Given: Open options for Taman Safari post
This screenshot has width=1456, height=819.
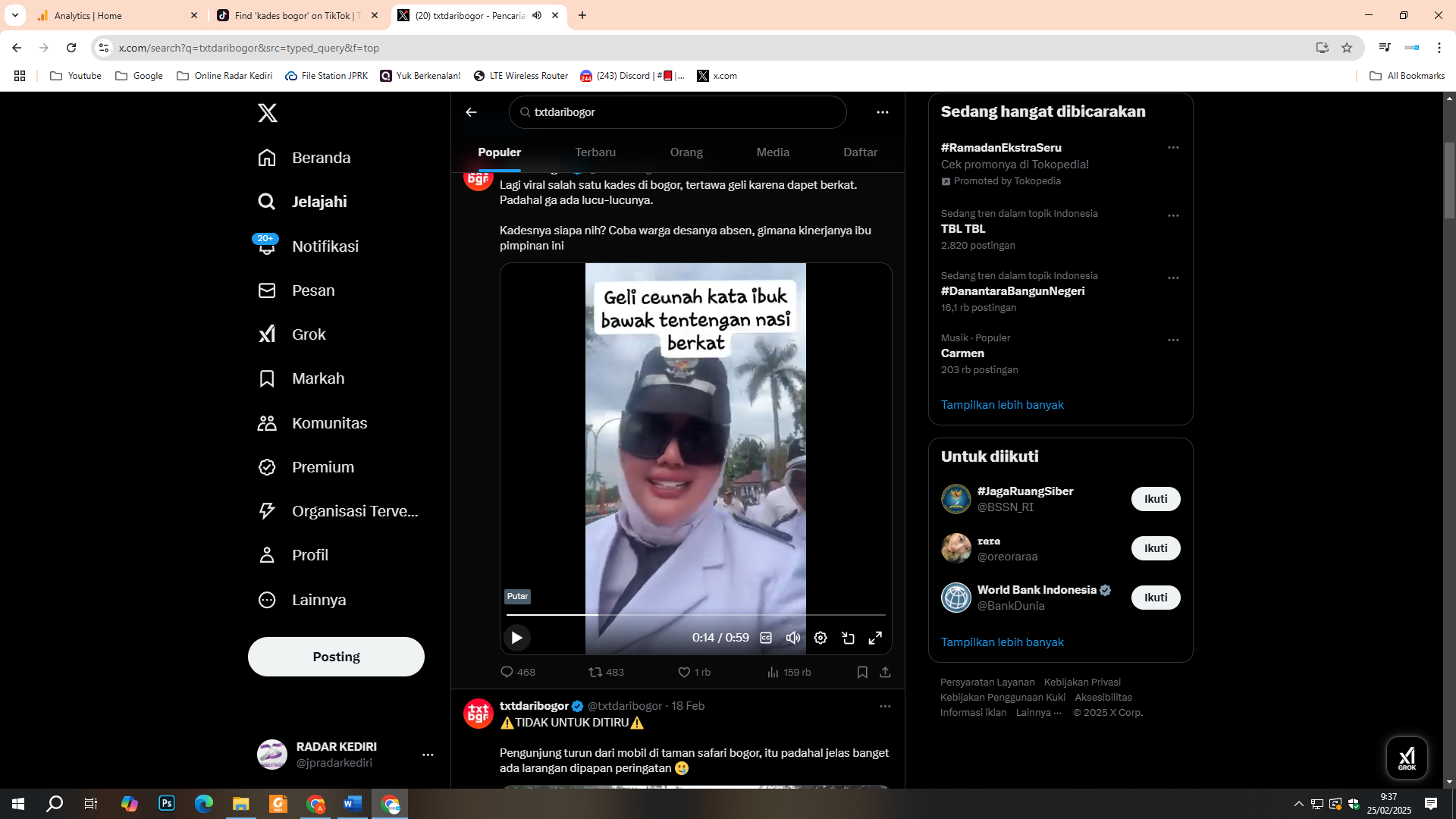Looking at the screenshot, I should (x=885, y=706).
